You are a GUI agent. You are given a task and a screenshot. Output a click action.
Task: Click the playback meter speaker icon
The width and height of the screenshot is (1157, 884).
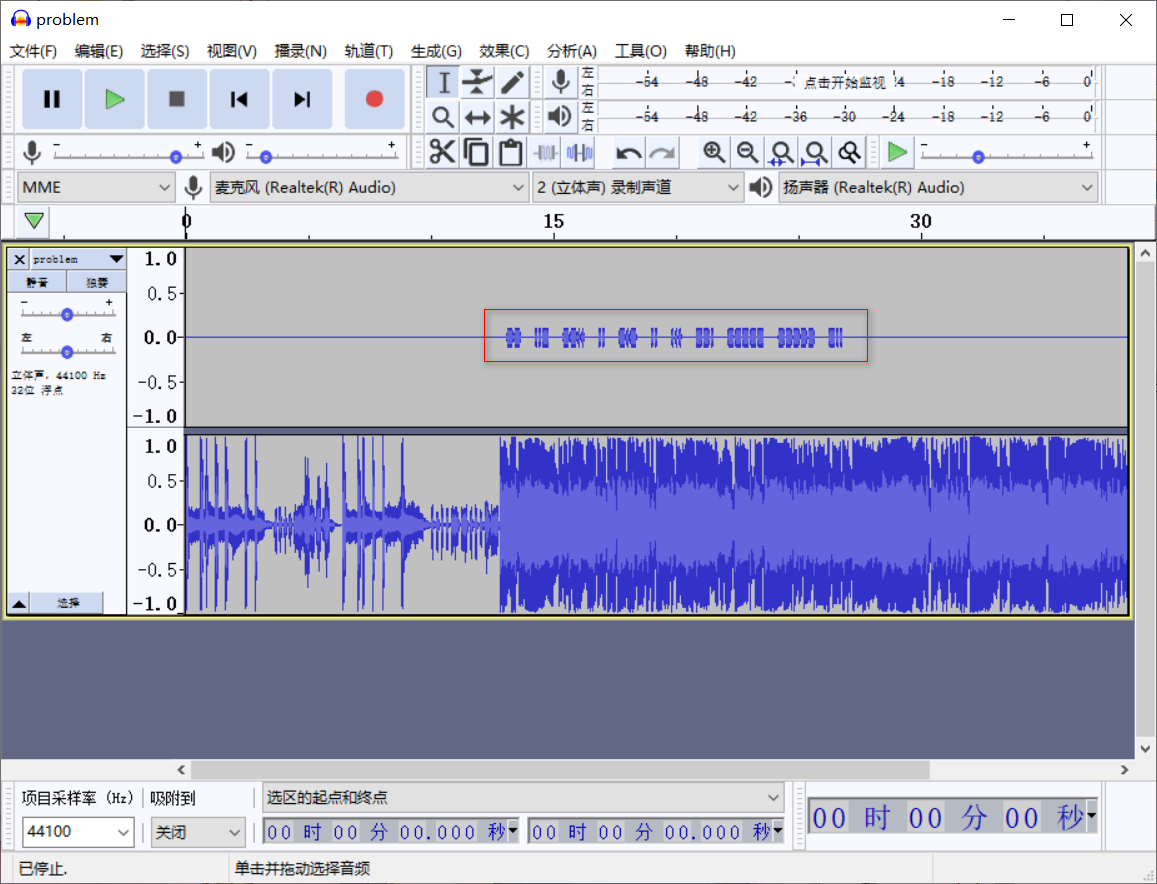561,117
